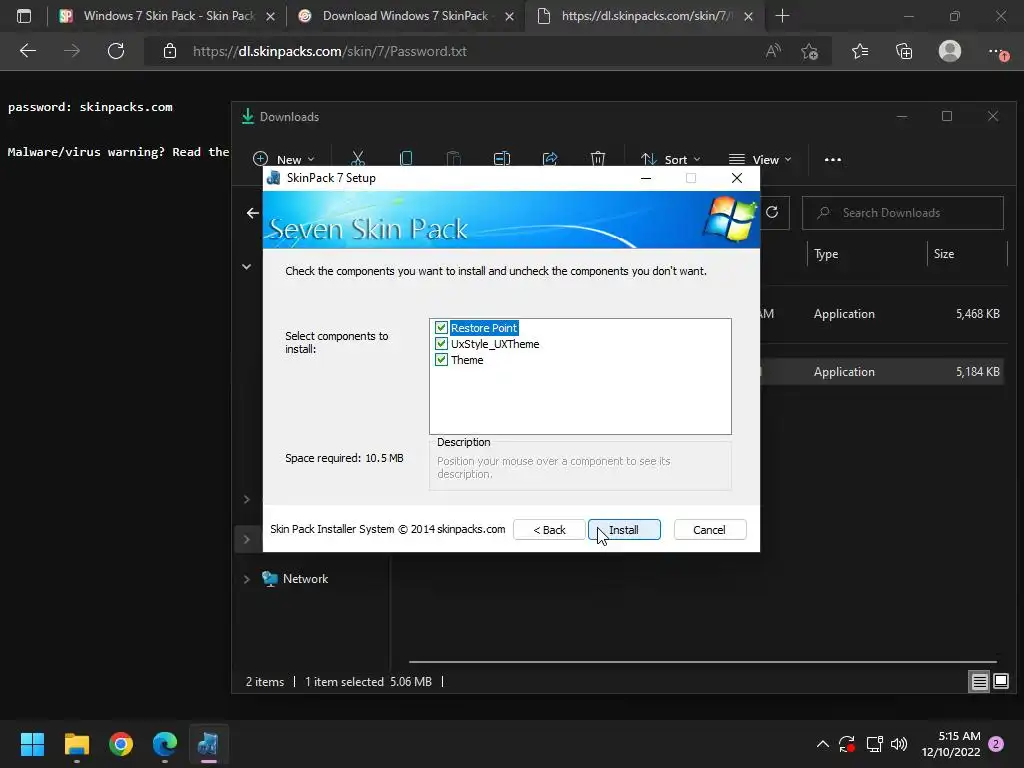This screenshot has width=1024, height=768.
Task: Open the See more (three dots) menu in Downloads
Action: pyautogui.click(x=833, y=159)
